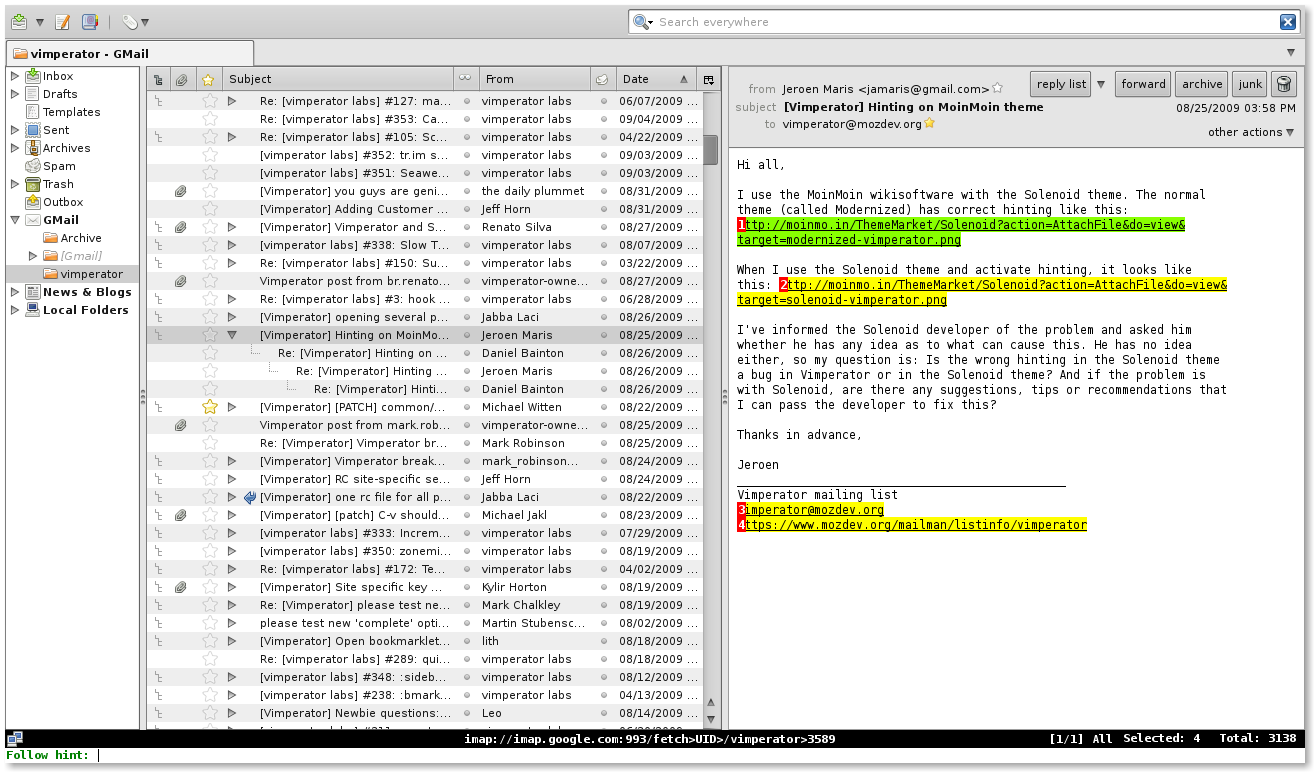The height and width of the screenshot is (772, 1314).
Task: Open the column picker icon
Action: pyautogui.click(x=709, y=79)
